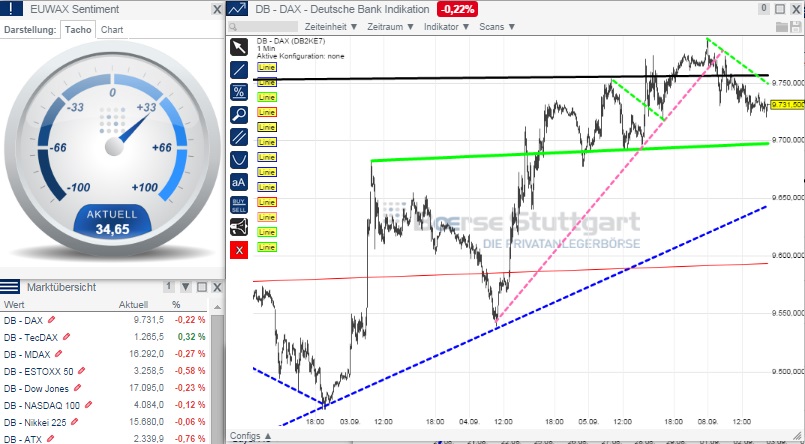Click the red X delete drawings tool

(x=239, y=250)
